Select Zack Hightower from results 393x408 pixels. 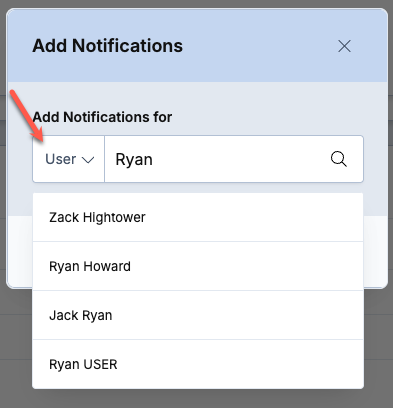tap(198, 217)
